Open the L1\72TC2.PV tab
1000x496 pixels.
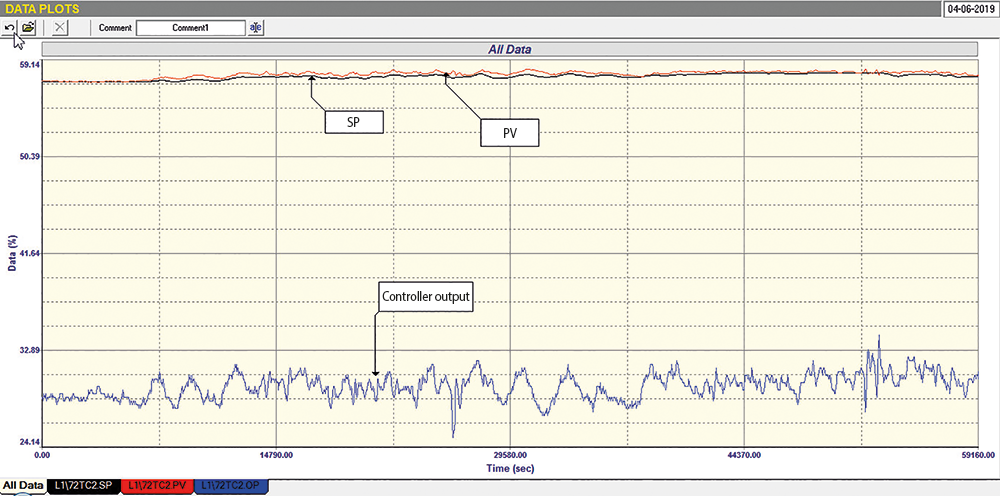click(157, 486)
